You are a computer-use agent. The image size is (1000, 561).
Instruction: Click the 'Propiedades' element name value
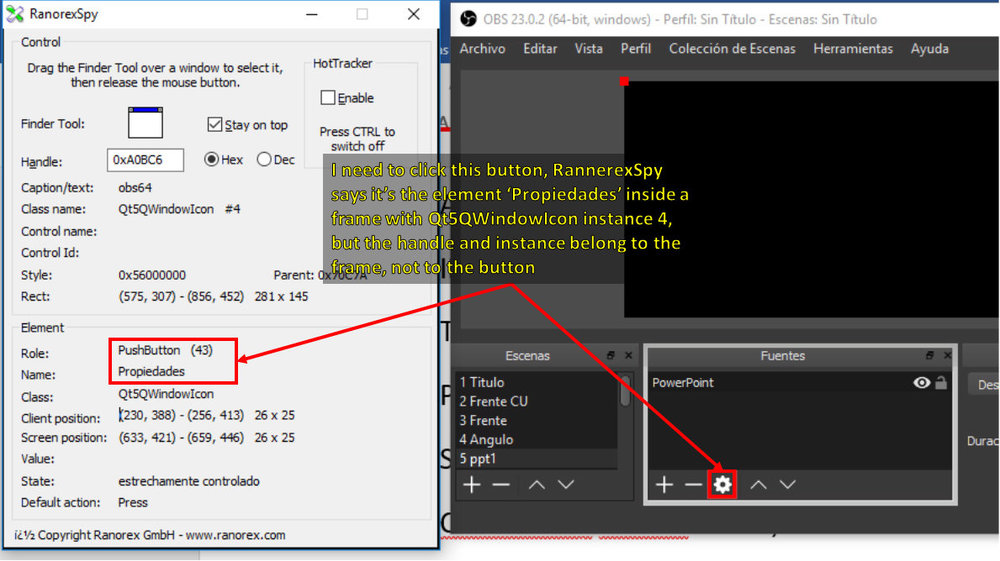(x=151, y=371)
